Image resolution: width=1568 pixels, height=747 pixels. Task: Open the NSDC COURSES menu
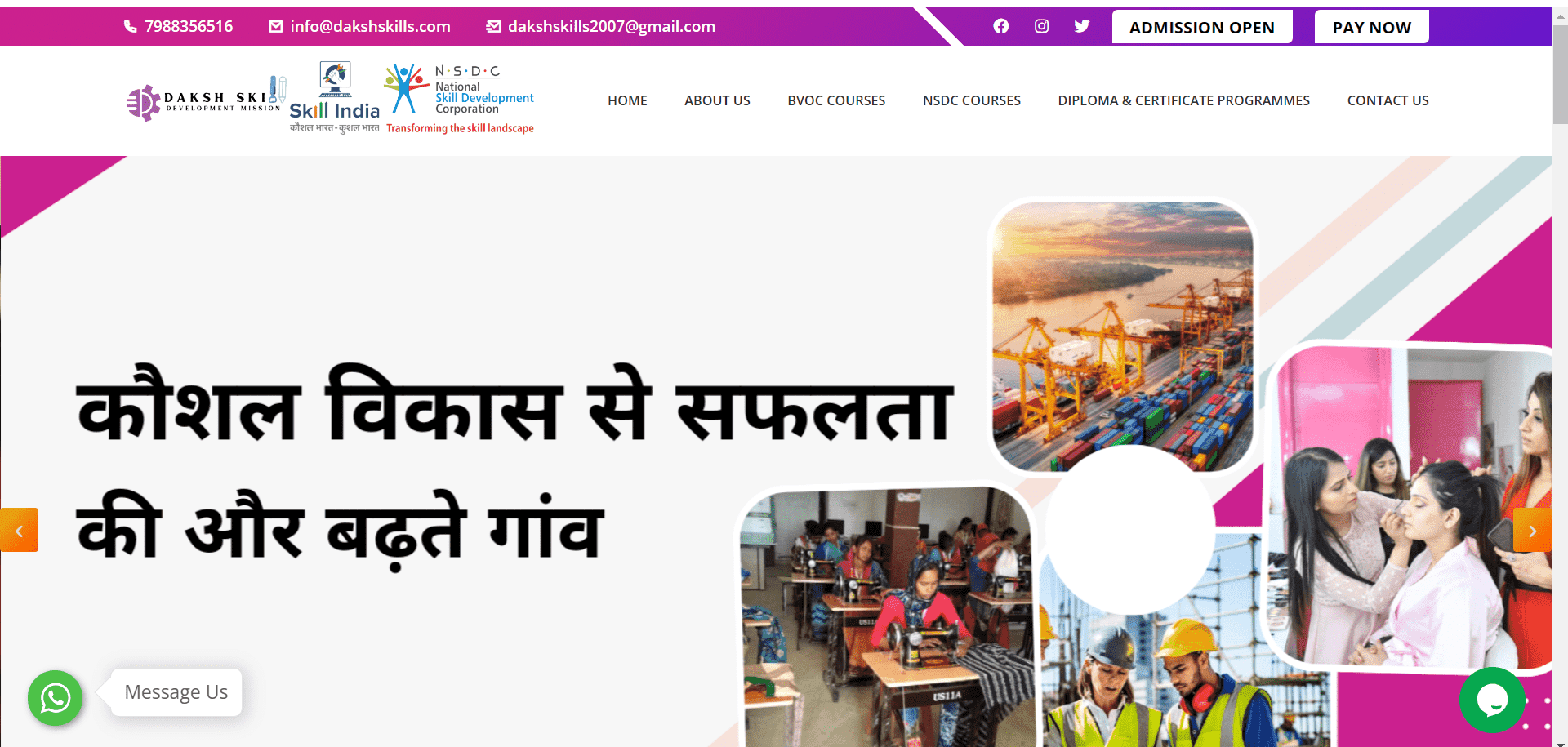pos(972,100)
